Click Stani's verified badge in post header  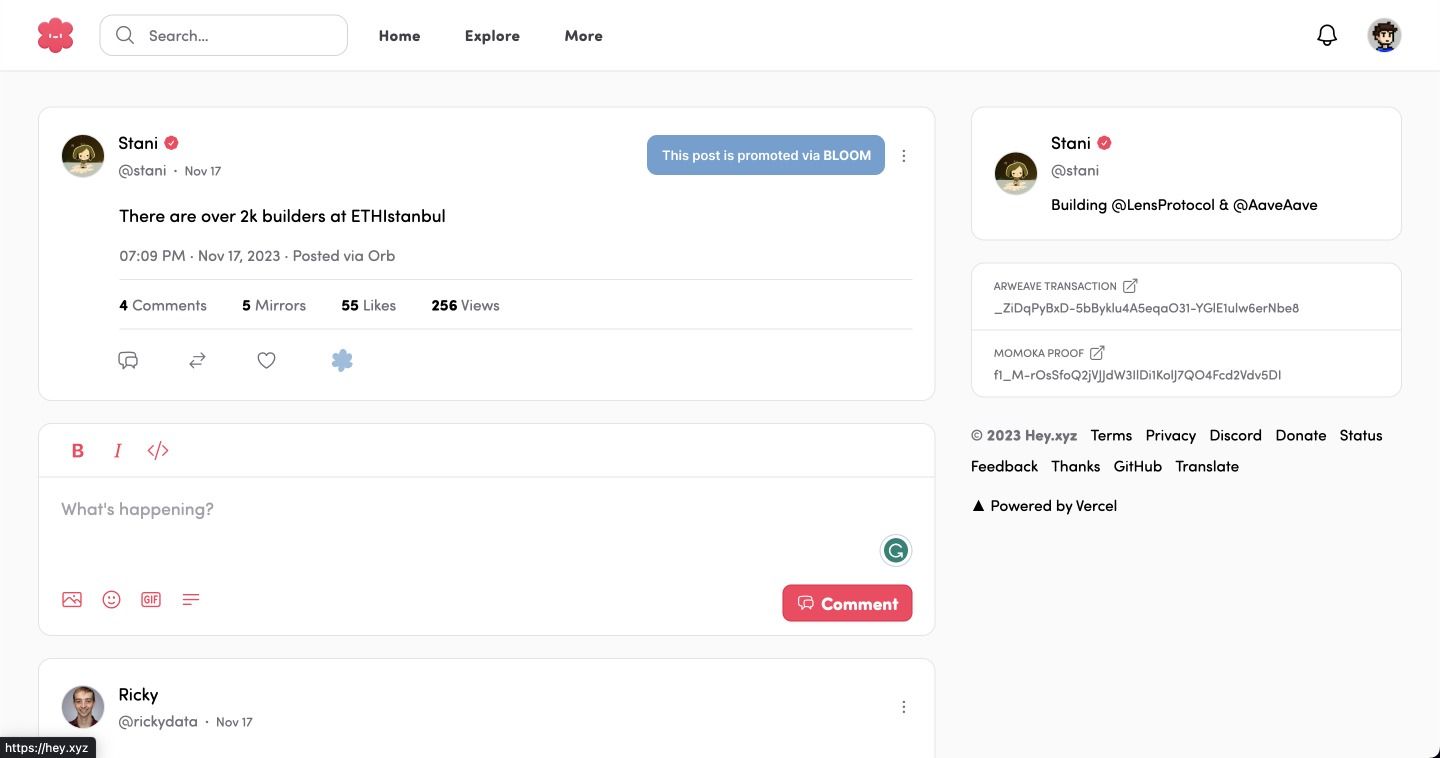172,143
